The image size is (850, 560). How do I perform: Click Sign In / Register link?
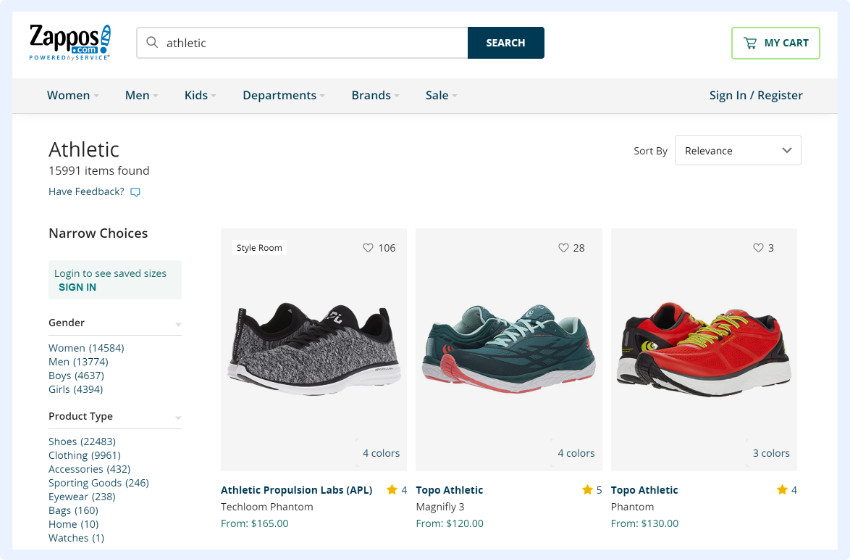(755, 96)
